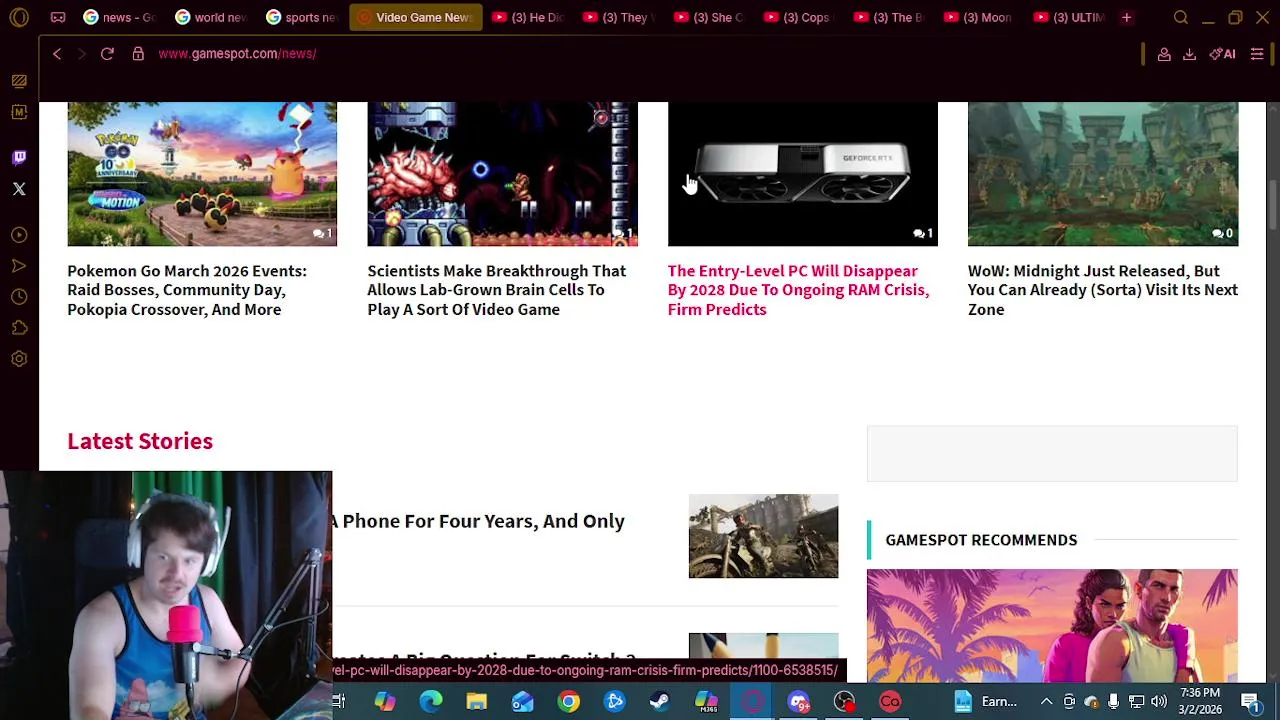1280x720 pixels.
Task: Open X (Twitter) in the sidebar
Action: [x=19, y=189]
